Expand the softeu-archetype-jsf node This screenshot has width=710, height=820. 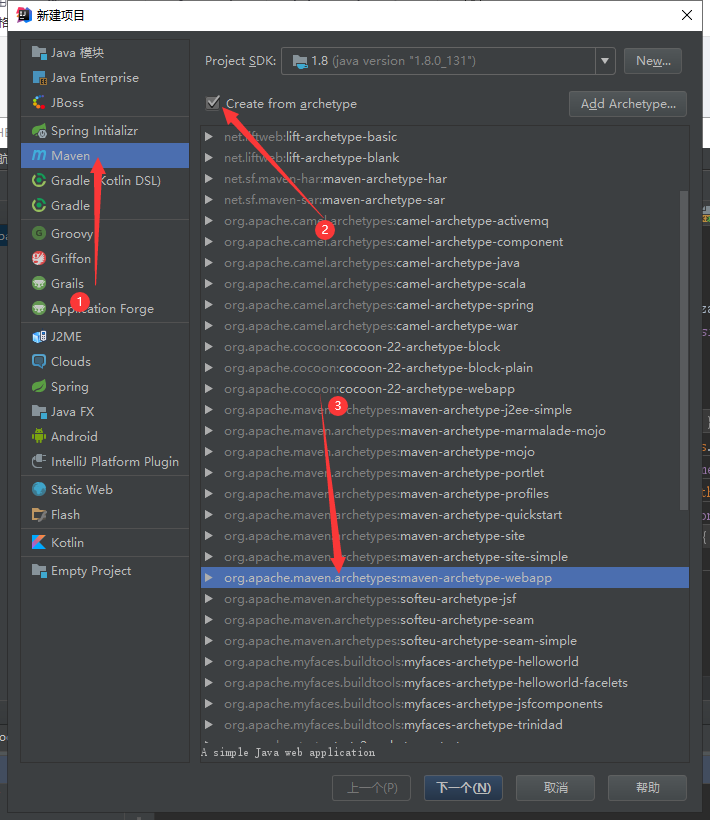click(209, 599)
